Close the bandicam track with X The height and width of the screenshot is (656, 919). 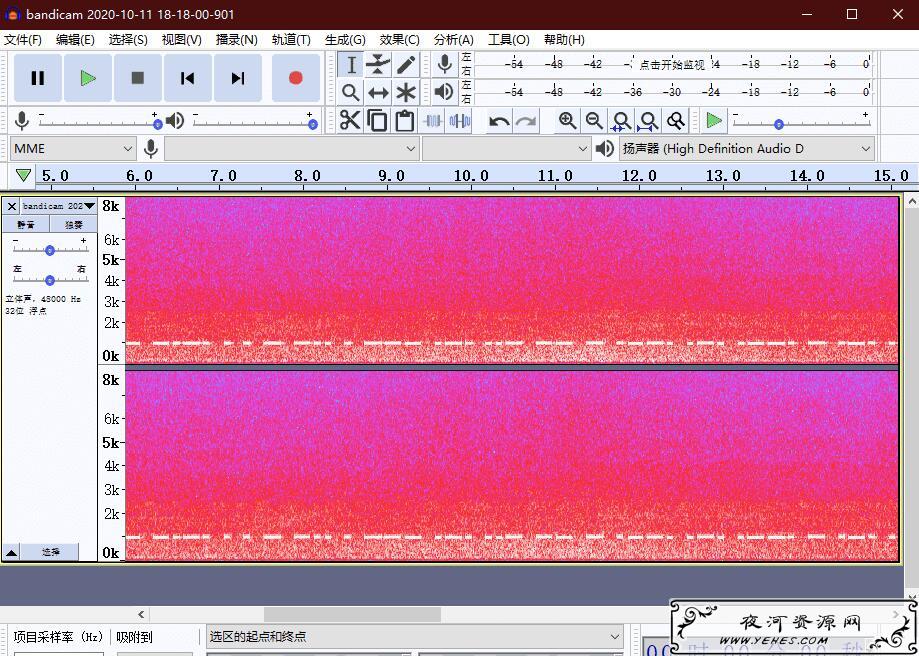[x=11, y=206]
